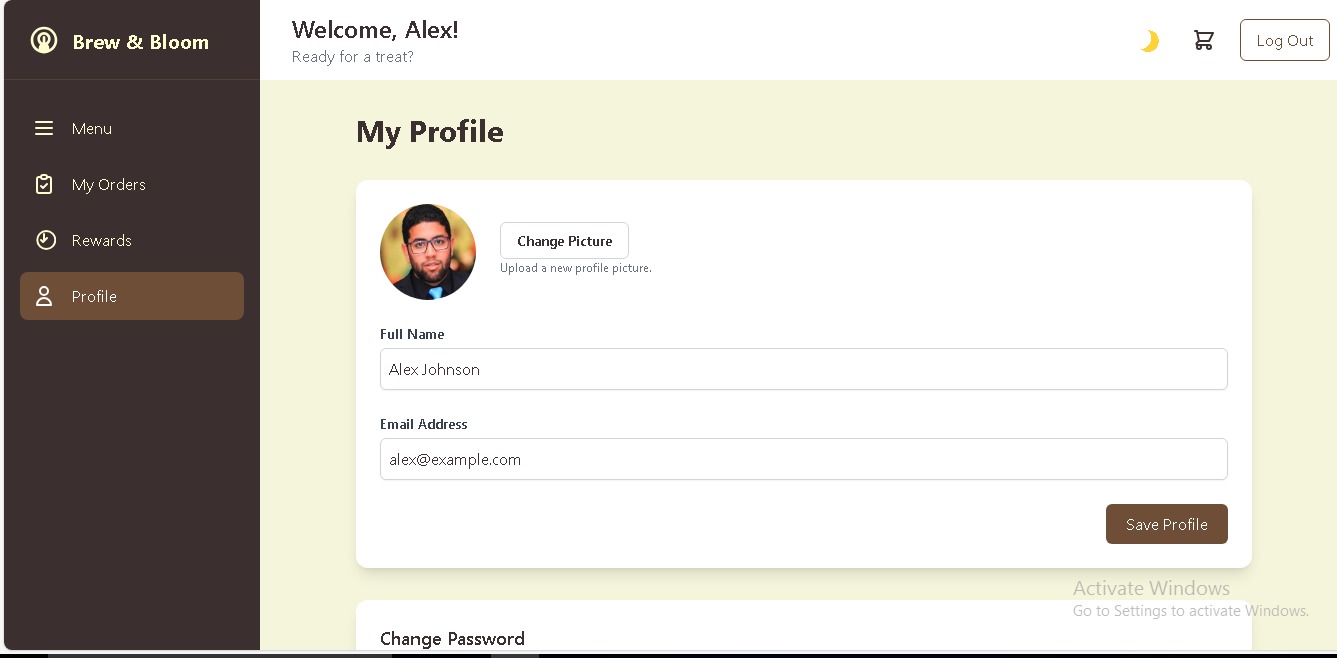Click the Profile person icon
This screenshot has height=658, width=1337.
[44, 296]
